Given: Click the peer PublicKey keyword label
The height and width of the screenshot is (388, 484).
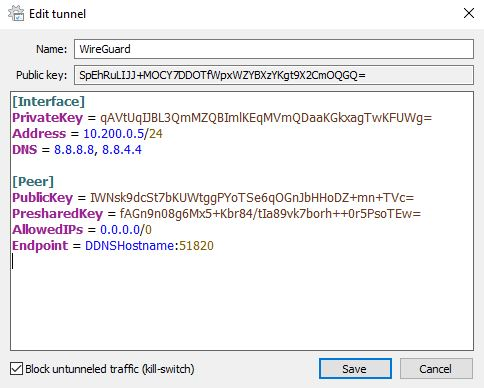Looking at the screenshot, I should point(43,198).
